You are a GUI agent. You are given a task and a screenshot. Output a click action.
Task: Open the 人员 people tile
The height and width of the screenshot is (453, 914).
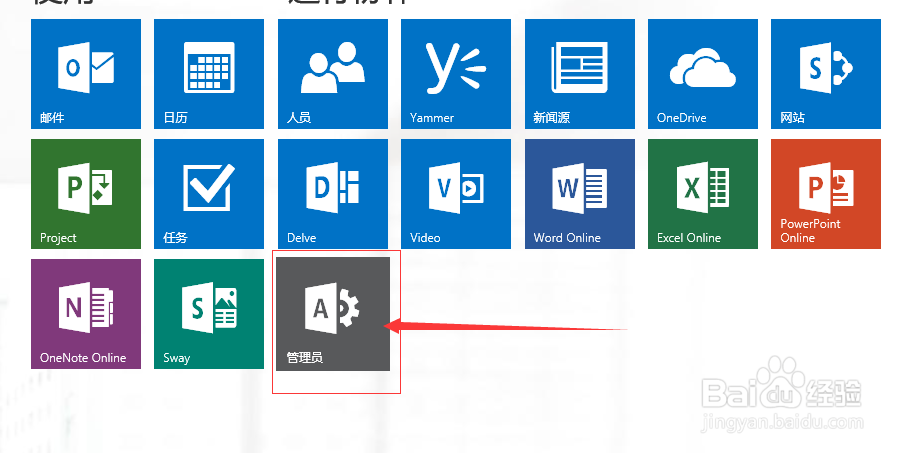(x=333, y=73)
